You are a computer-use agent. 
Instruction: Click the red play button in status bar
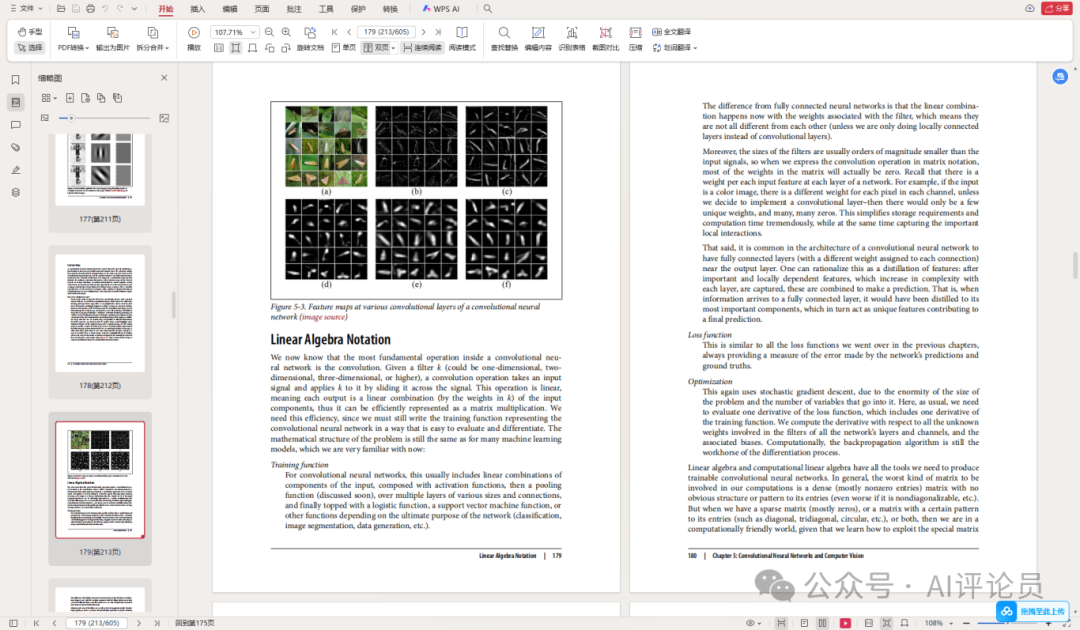click(845, 623)
